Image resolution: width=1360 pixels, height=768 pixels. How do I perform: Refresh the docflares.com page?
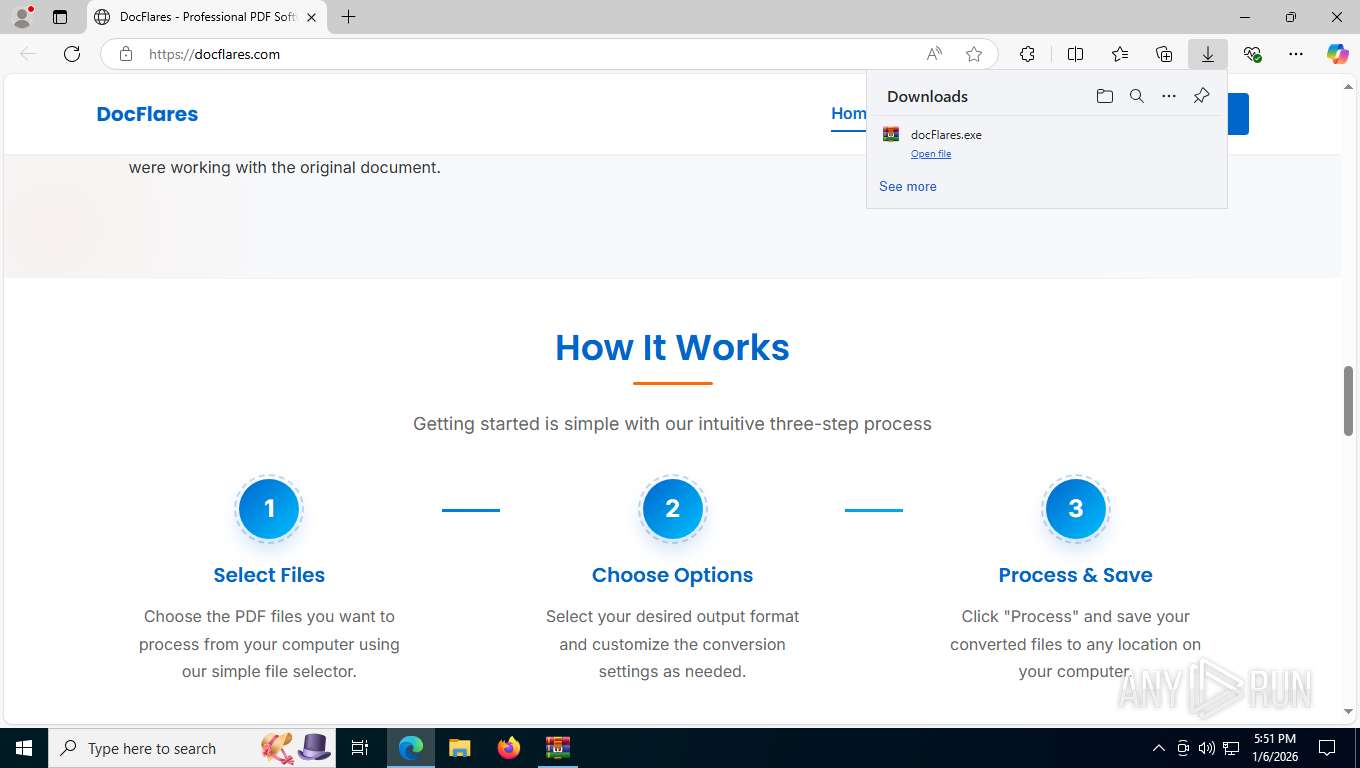pos(72,54)
